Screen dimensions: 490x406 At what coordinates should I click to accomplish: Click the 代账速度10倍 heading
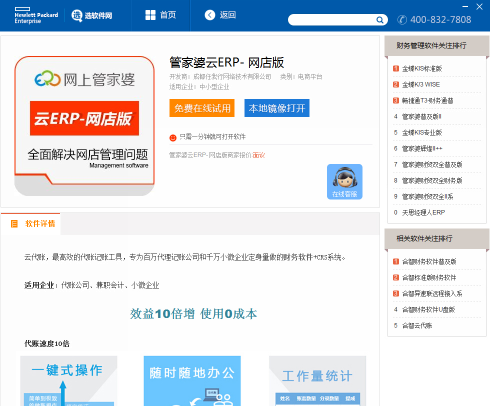click(47, 343)
